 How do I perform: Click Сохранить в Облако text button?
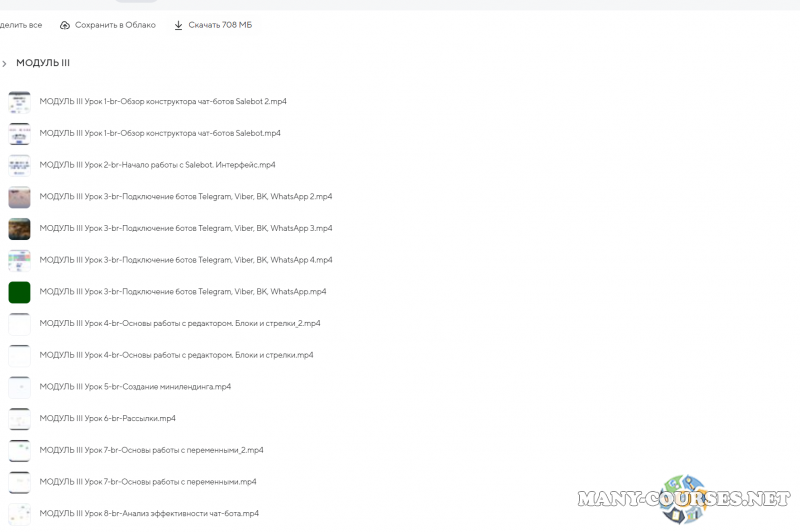115,25
